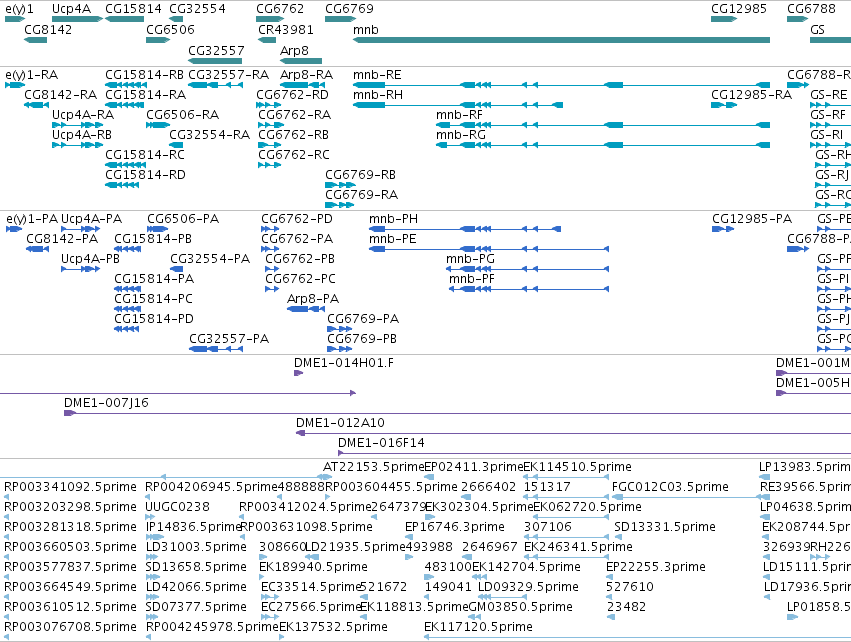
Task: Click the CG6762-PD protein label
Action: (x=297, y=219)
